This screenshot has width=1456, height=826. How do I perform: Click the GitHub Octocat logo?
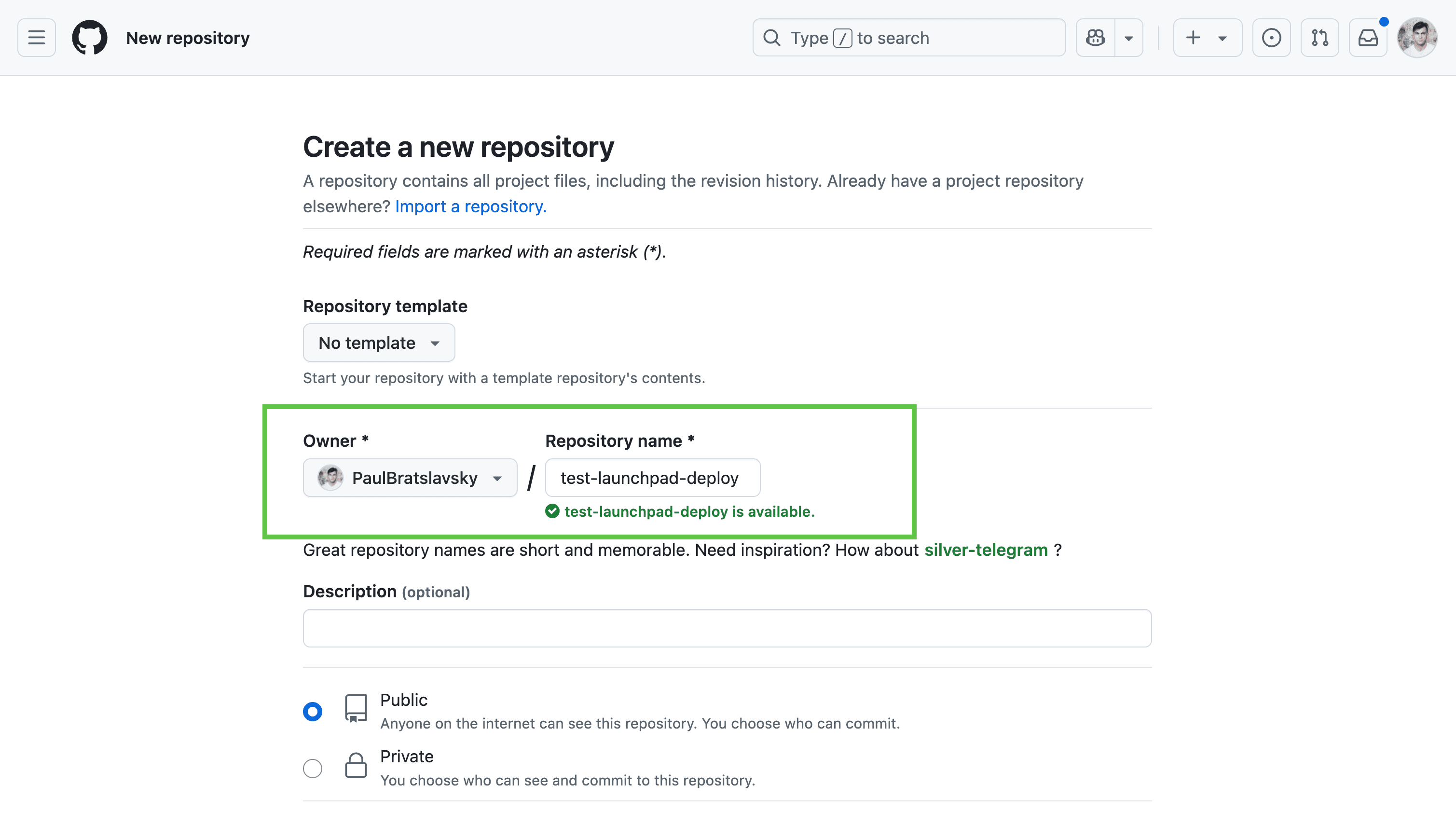coord(90,38)
